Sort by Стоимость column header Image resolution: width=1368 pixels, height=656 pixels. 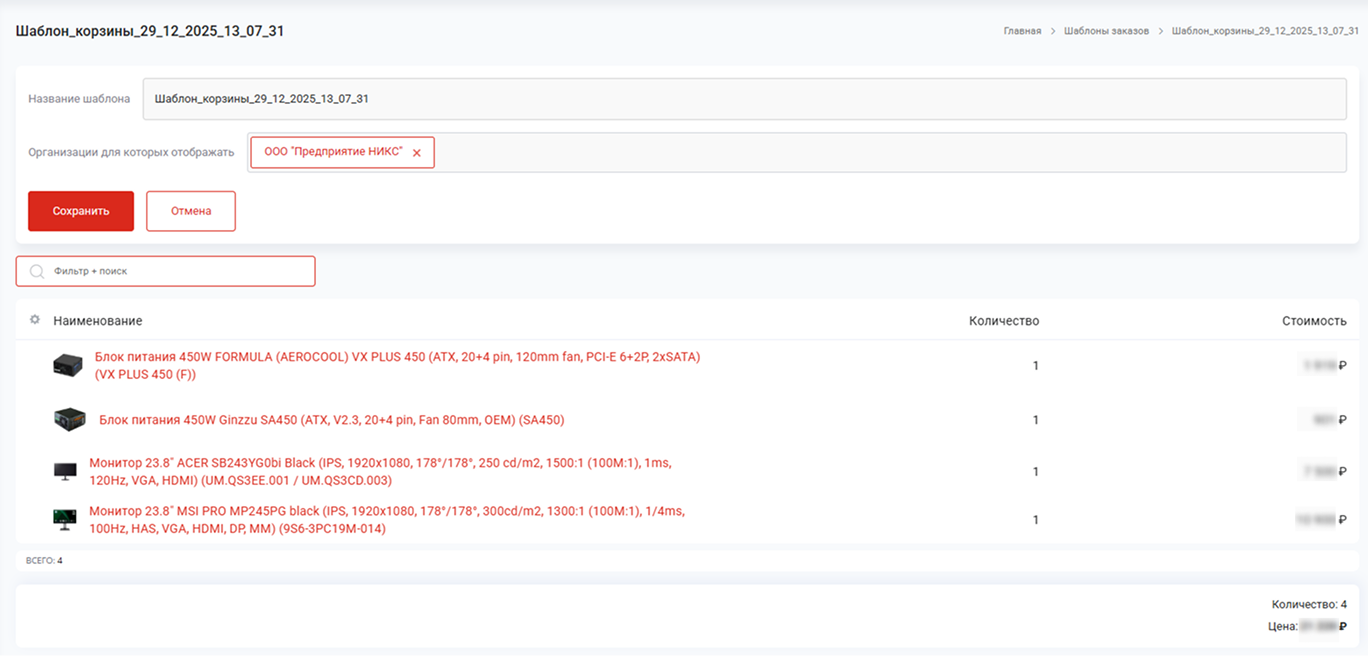(1313, 321)
